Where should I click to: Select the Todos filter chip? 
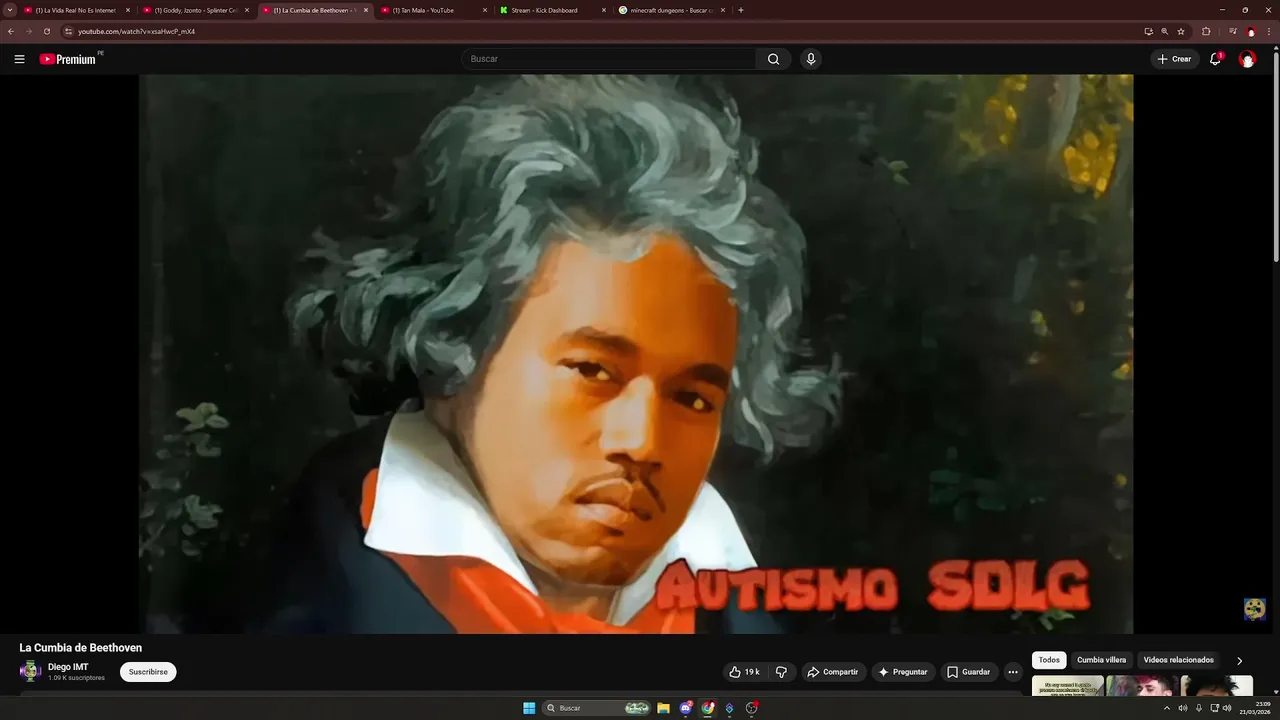coord(1049,660)
